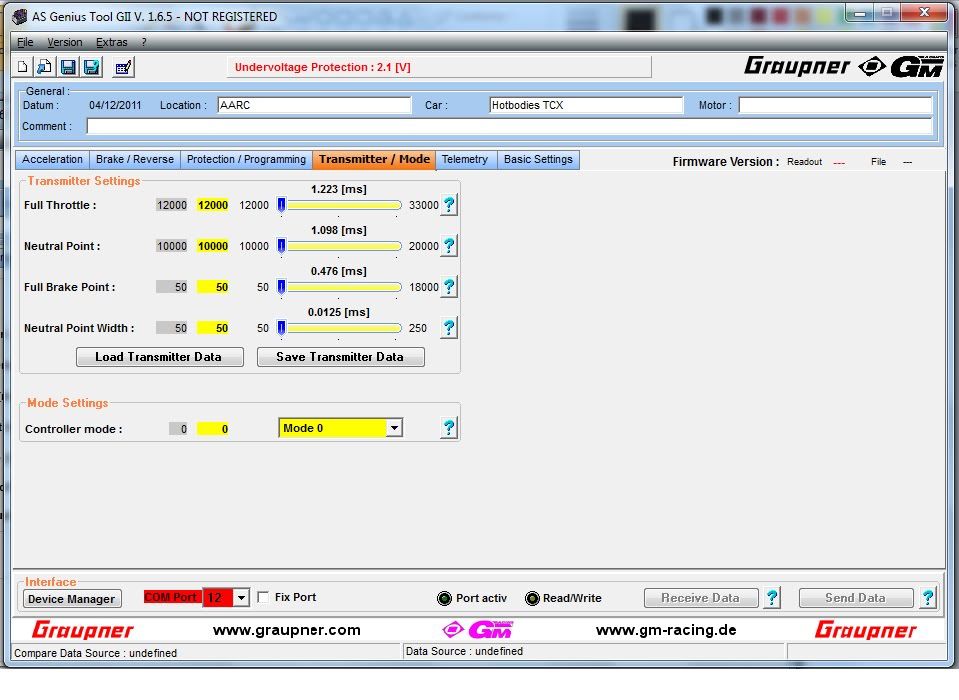Expand the Mode 0 controller dropdown
Viewport: 959px width, 700px height.
pyautogui.click(x=394, y=428)
